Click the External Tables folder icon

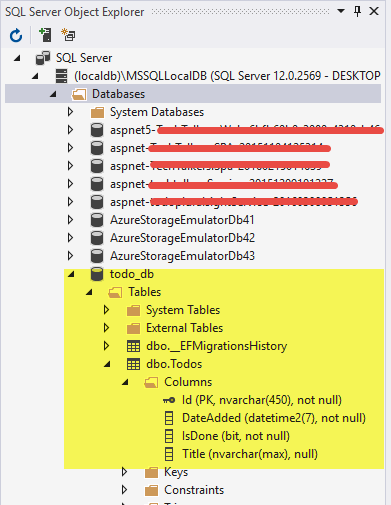click(133, 328)
